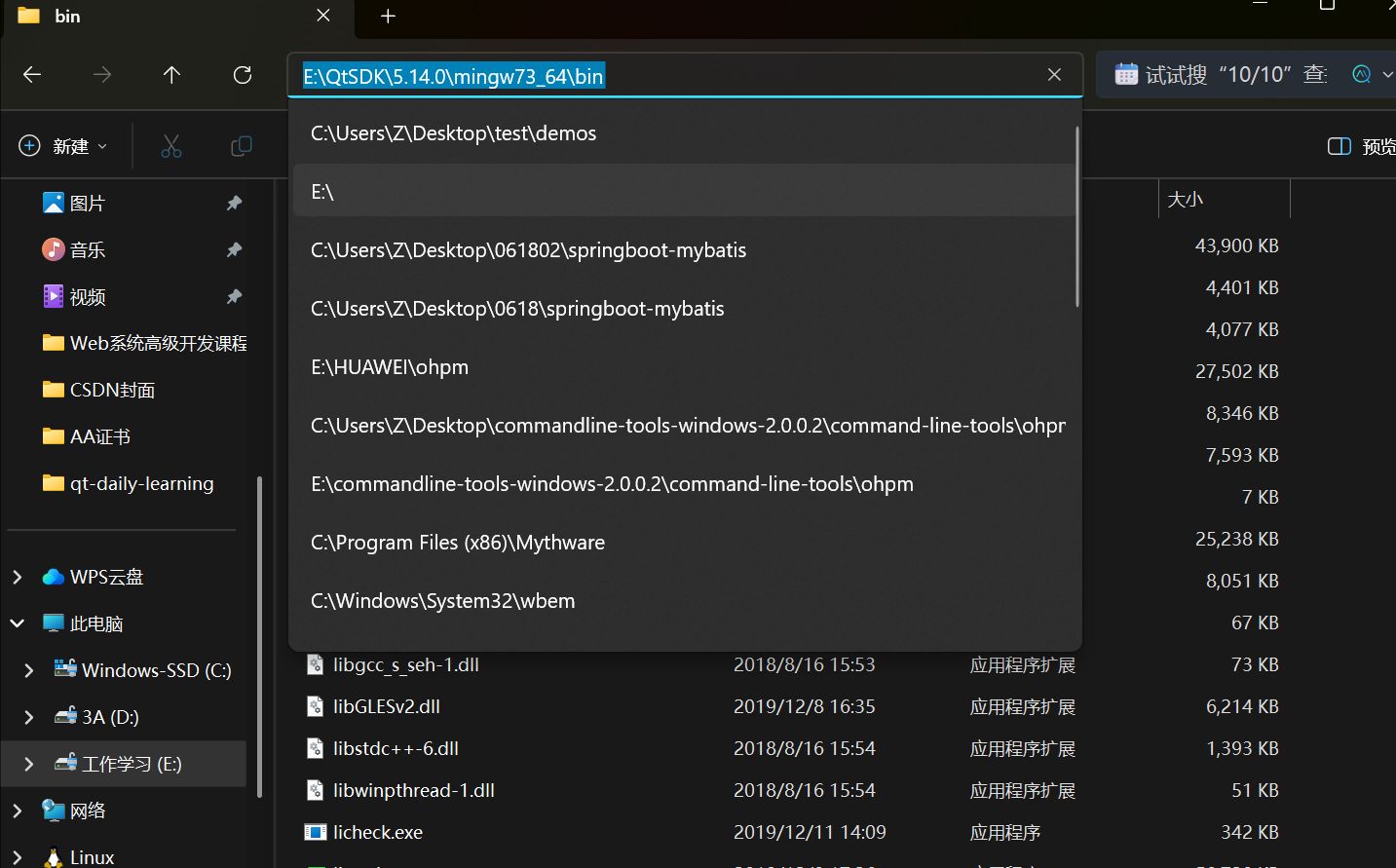This screenshot has height=868, width=1396.
Task: Expand the Windows-SSD (C:) drive
Action: click(28, 670)
